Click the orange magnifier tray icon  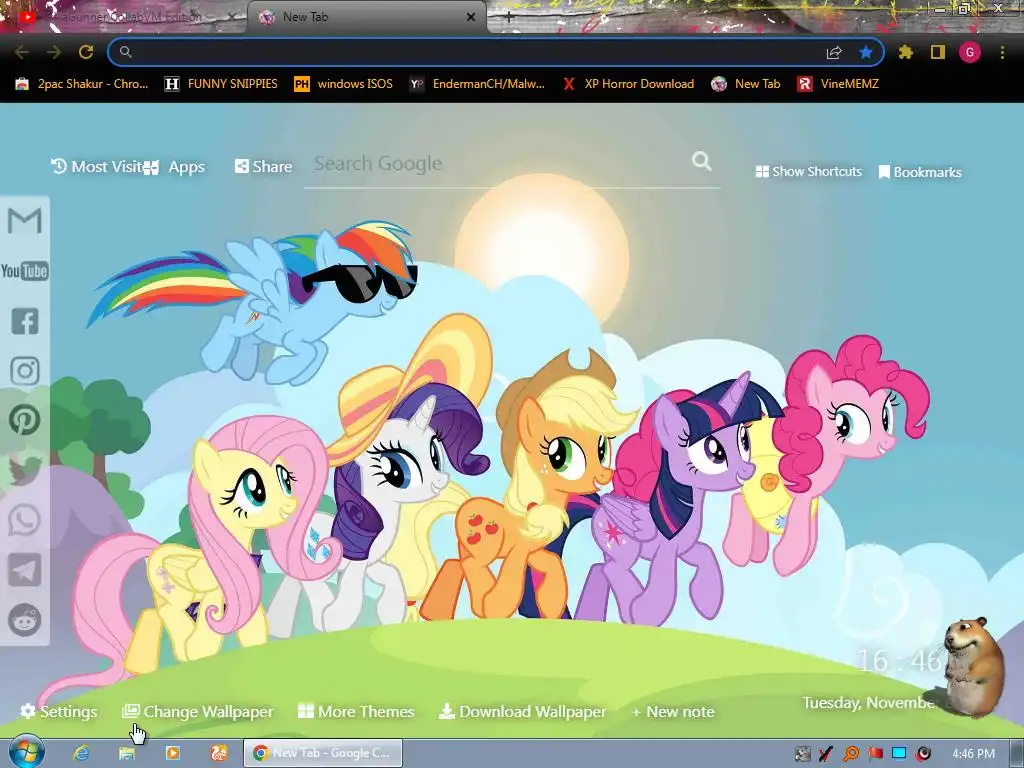[850, 754]
